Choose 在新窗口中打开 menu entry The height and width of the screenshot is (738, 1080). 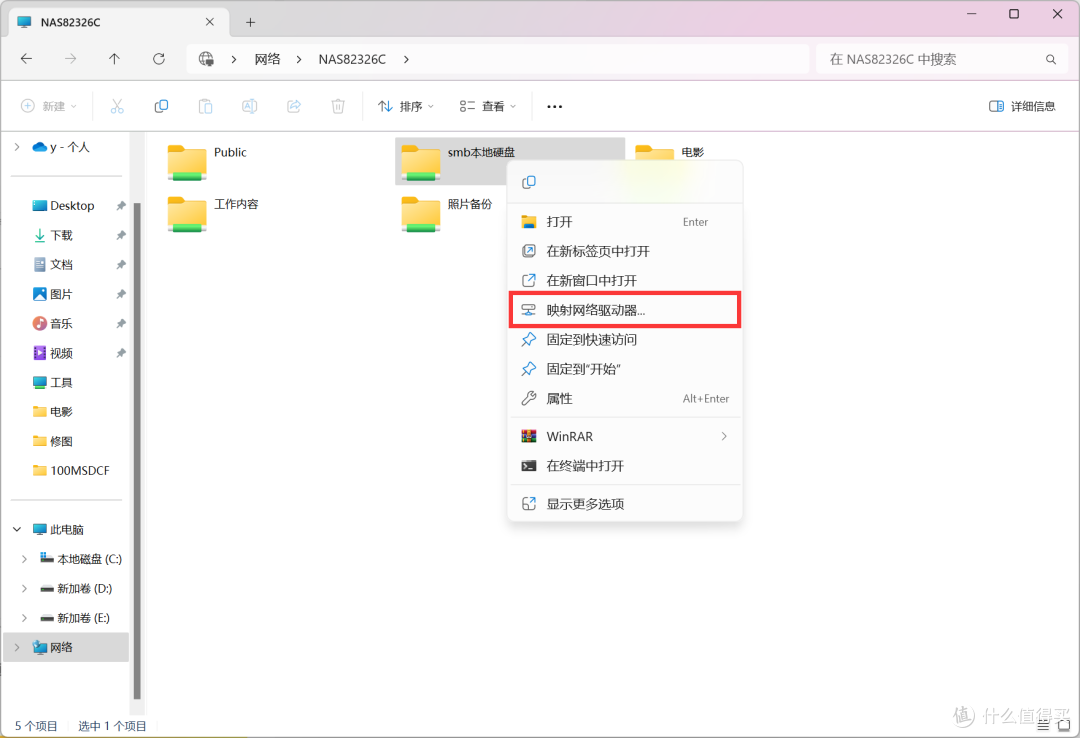click(x=625, y=280)
